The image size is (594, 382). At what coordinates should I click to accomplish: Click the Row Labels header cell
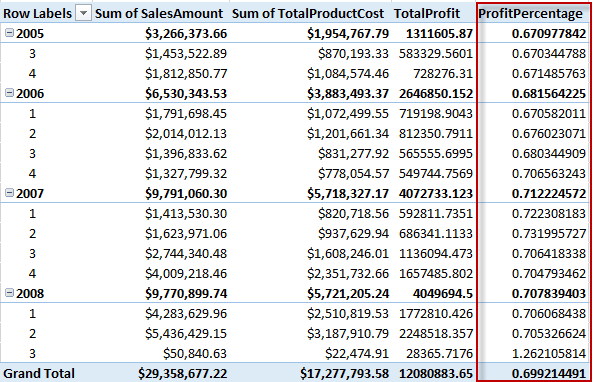point(38,14)
